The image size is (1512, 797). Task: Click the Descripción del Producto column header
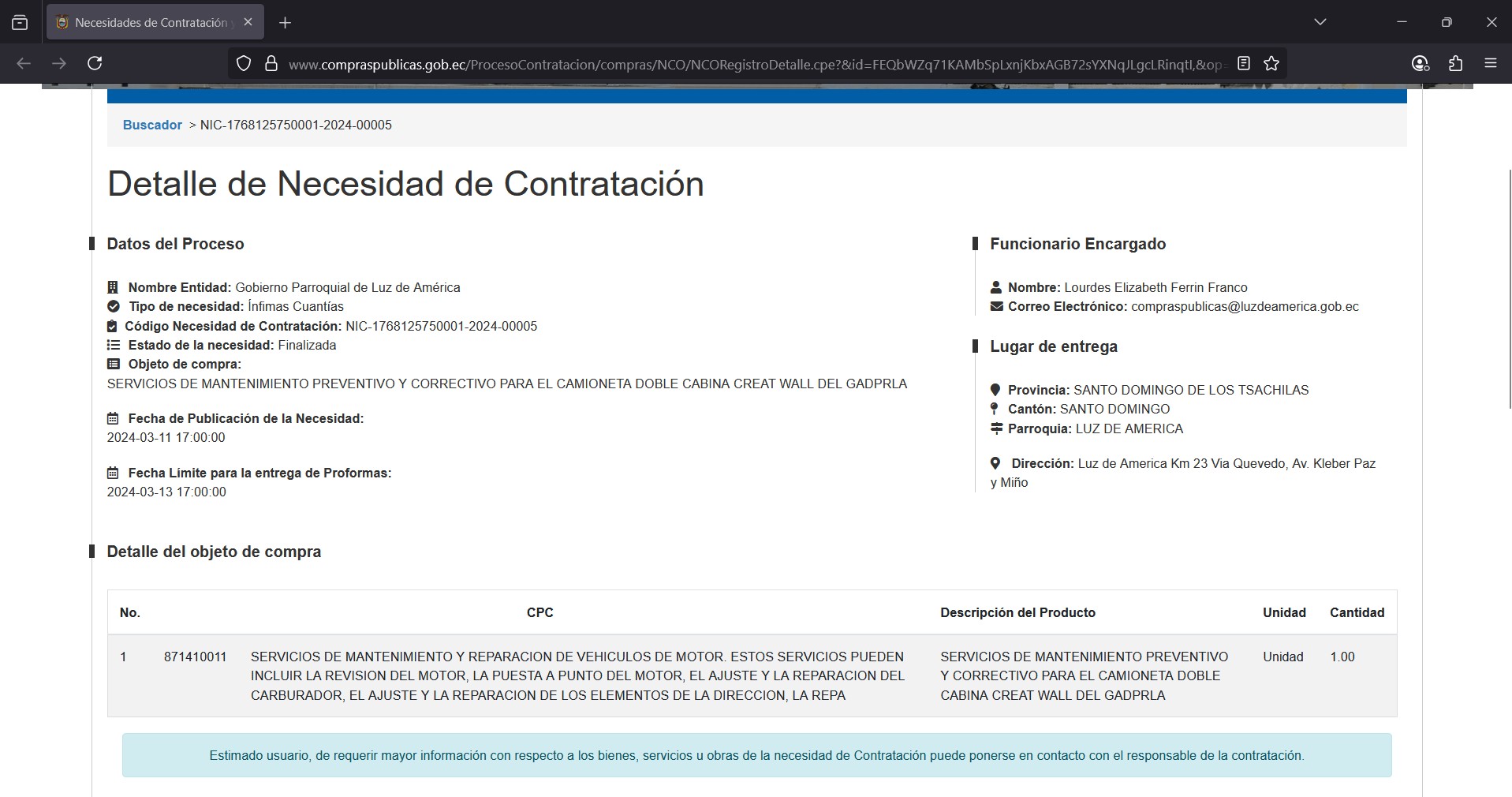(x=1017, y=612)
